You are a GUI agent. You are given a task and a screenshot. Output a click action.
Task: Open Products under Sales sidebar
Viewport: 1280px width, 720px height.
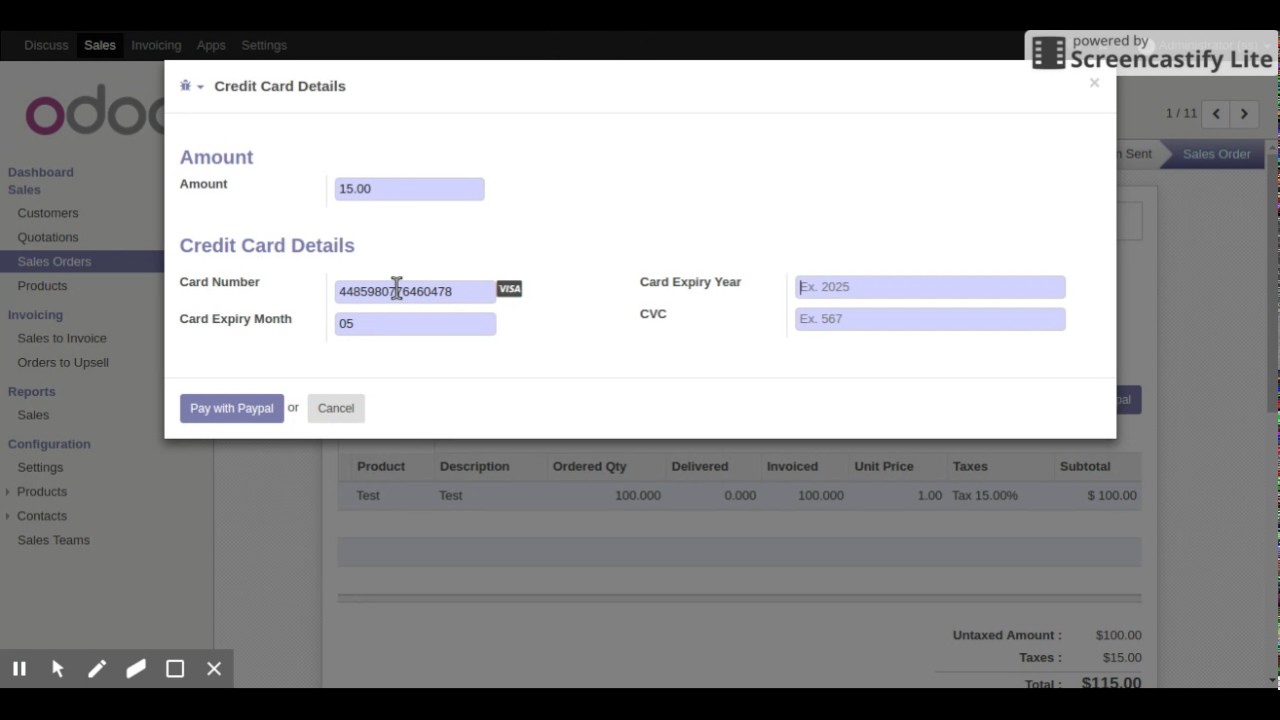42,286
